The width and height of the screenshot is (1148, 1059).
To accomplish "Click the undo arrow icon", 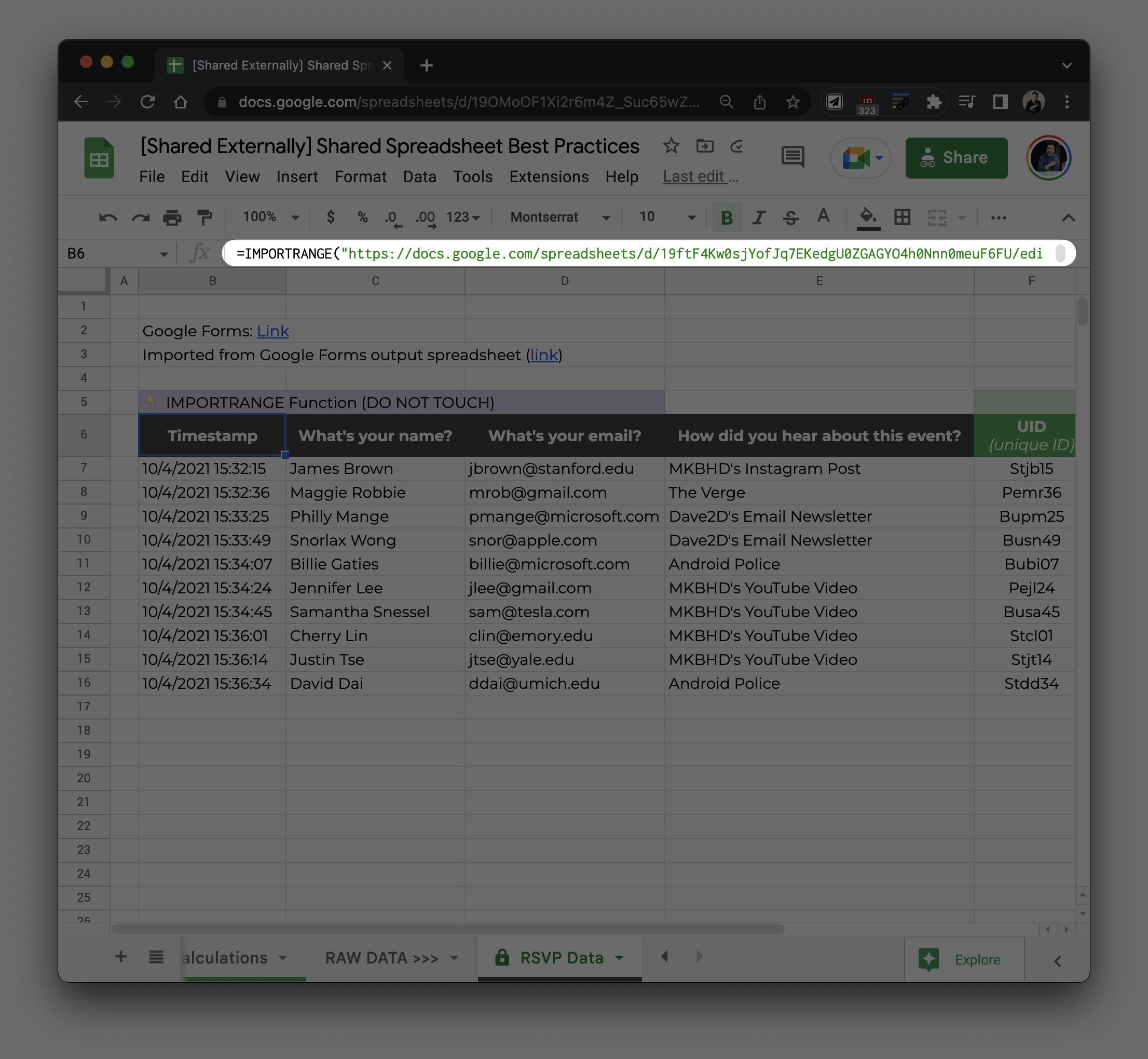I will click(108, 218).
